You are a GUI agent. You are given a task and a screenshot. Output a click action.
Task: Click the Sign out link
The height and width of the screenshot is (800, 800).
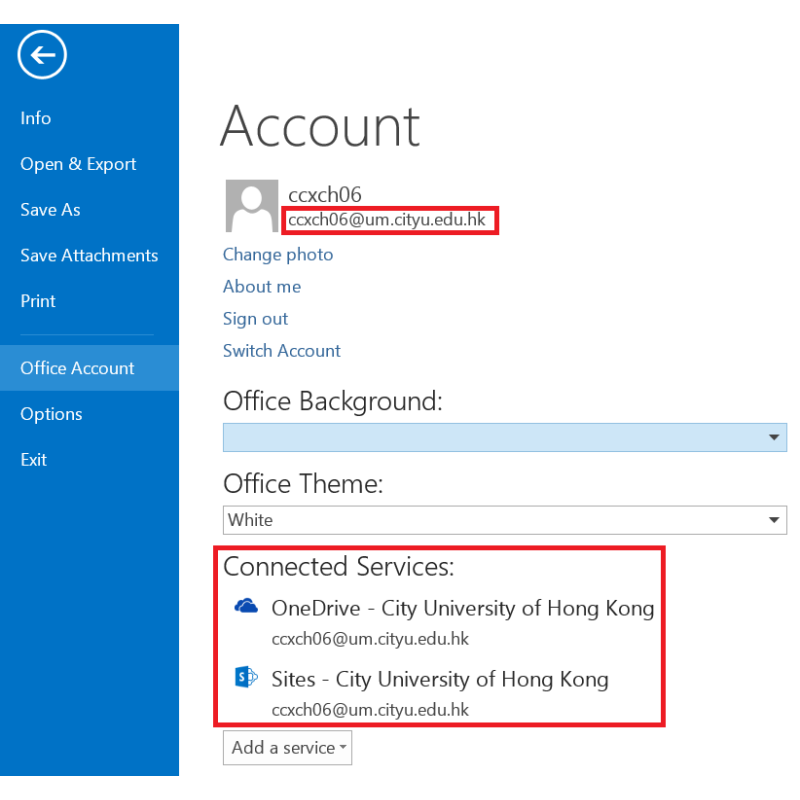point(255,319)
